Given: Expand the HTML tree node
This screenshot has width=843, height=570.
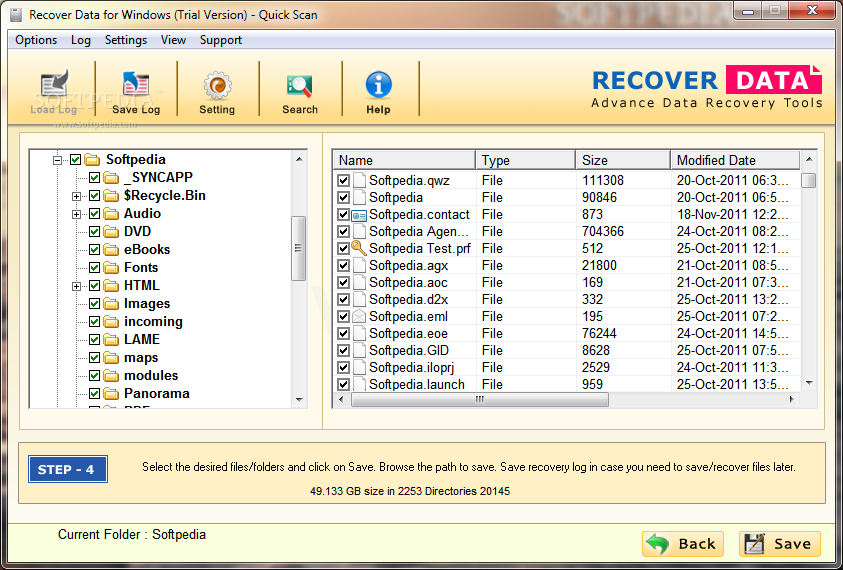Looking at the screenshot, I should (76, 286).
